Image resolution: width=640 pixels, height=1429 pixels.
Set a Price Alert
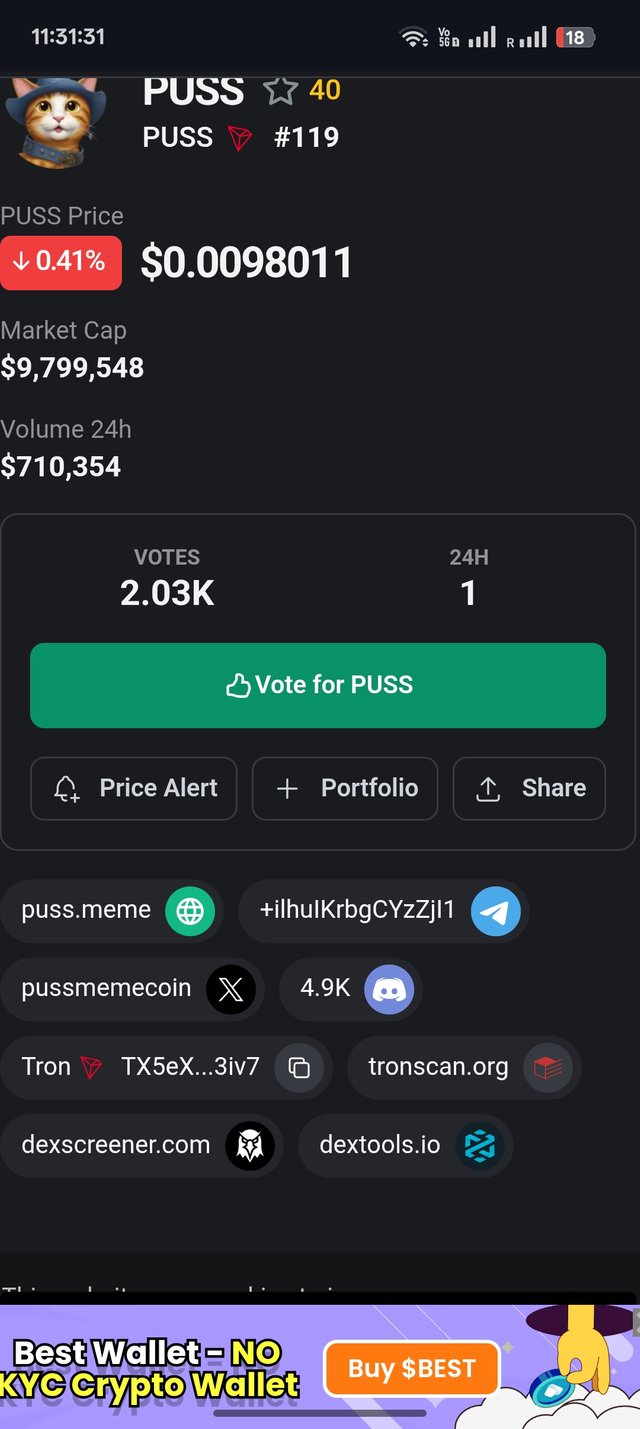134,788
